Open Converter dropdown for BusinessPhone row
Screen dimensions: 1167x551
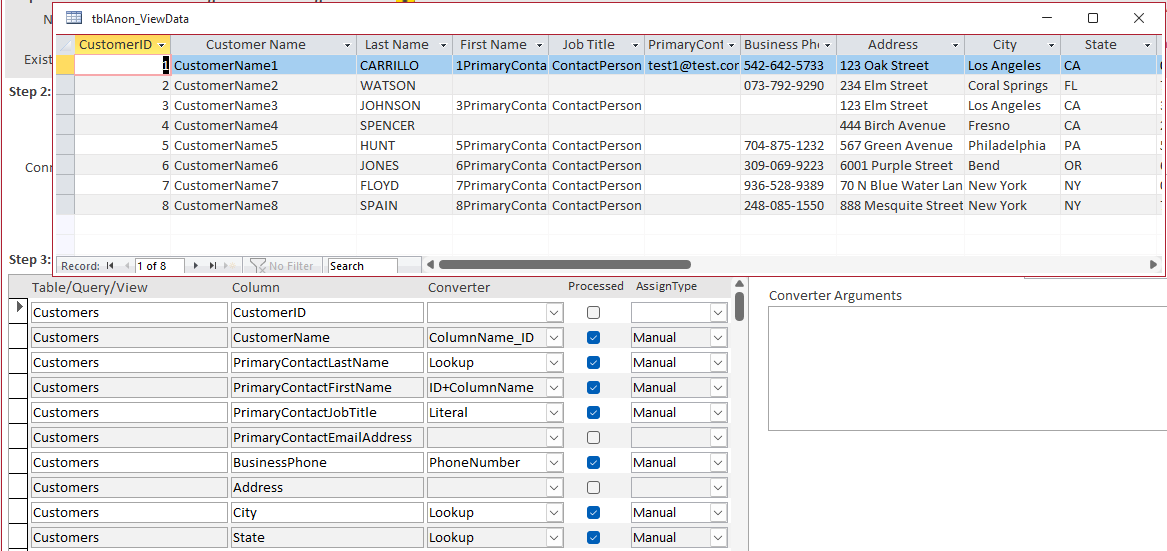554,462
